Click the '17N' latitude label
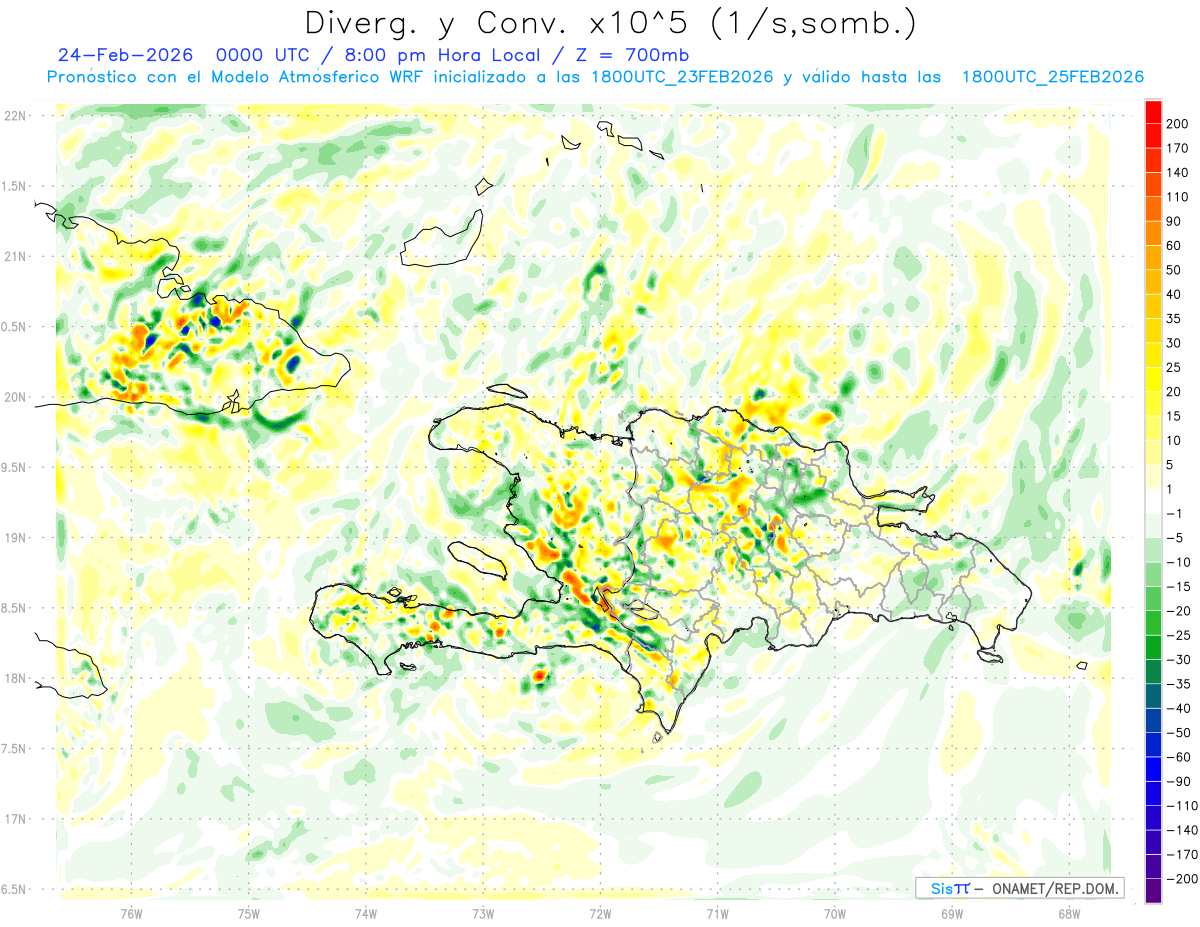The height and width of the screenshot is (927, 1200). pos(14,818)
